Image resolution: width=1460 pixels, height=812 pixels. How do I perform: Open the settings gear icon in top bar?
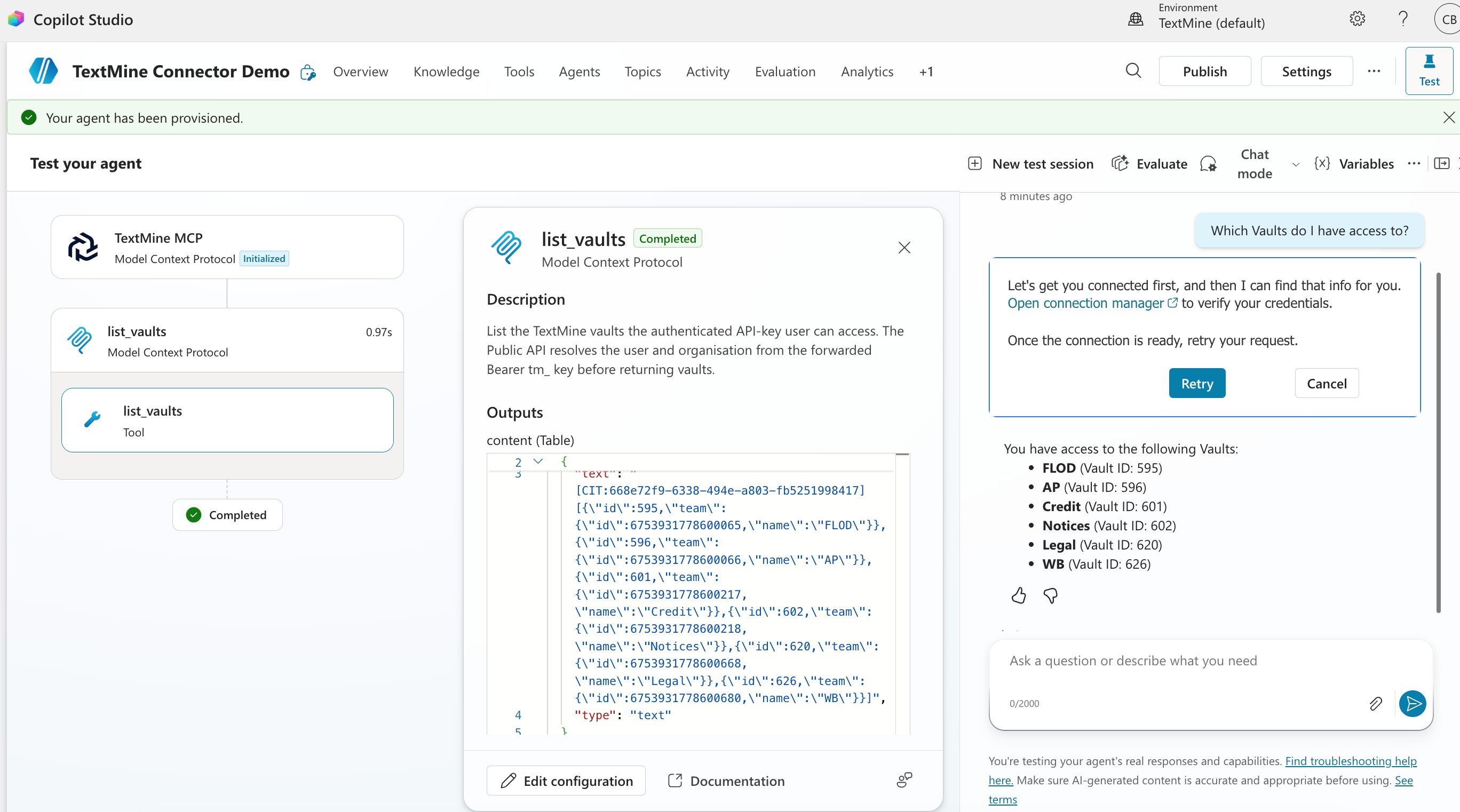pos(1357,19)
